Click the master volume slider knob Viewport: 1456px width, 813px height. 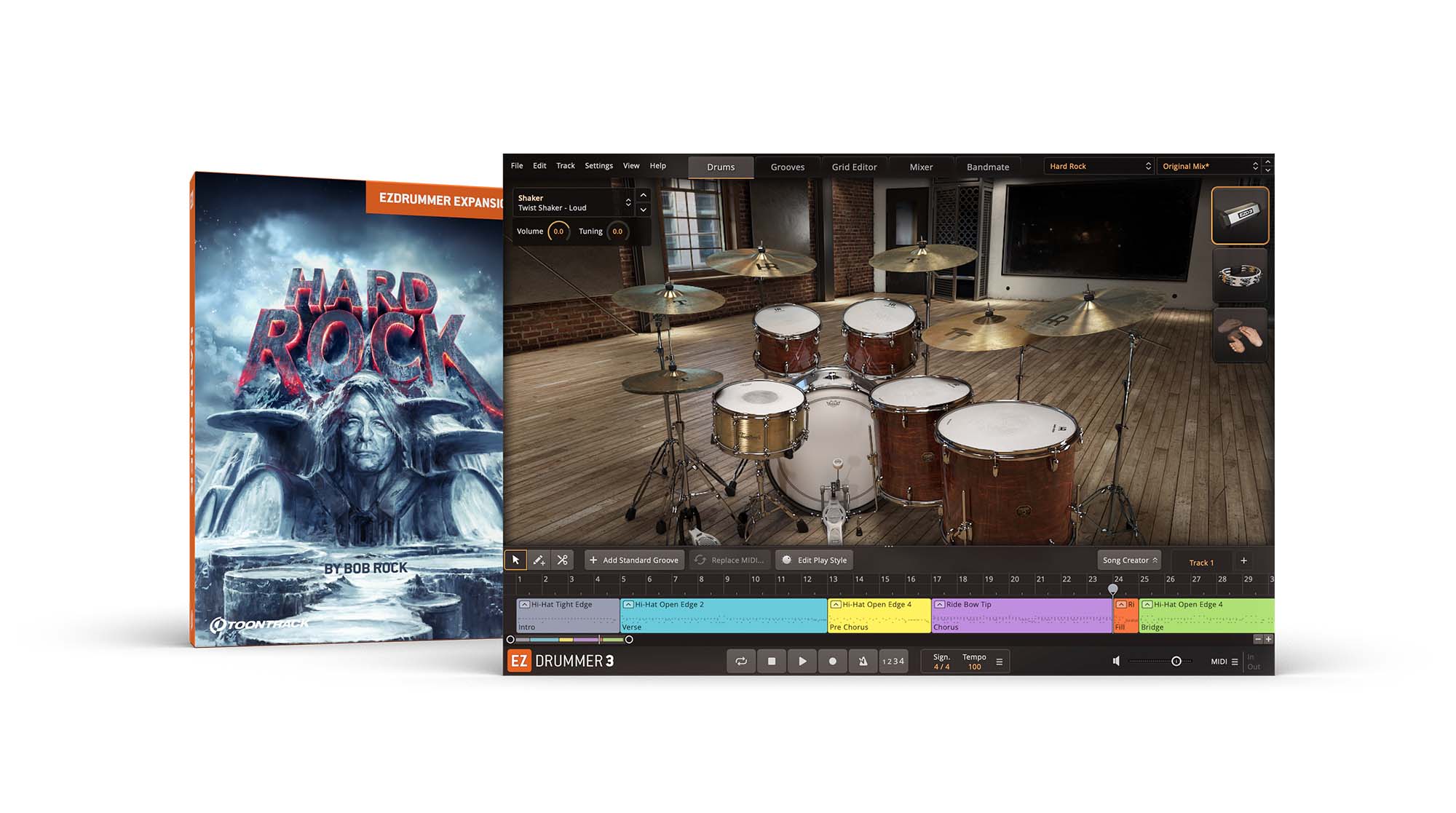[1176, 661]
